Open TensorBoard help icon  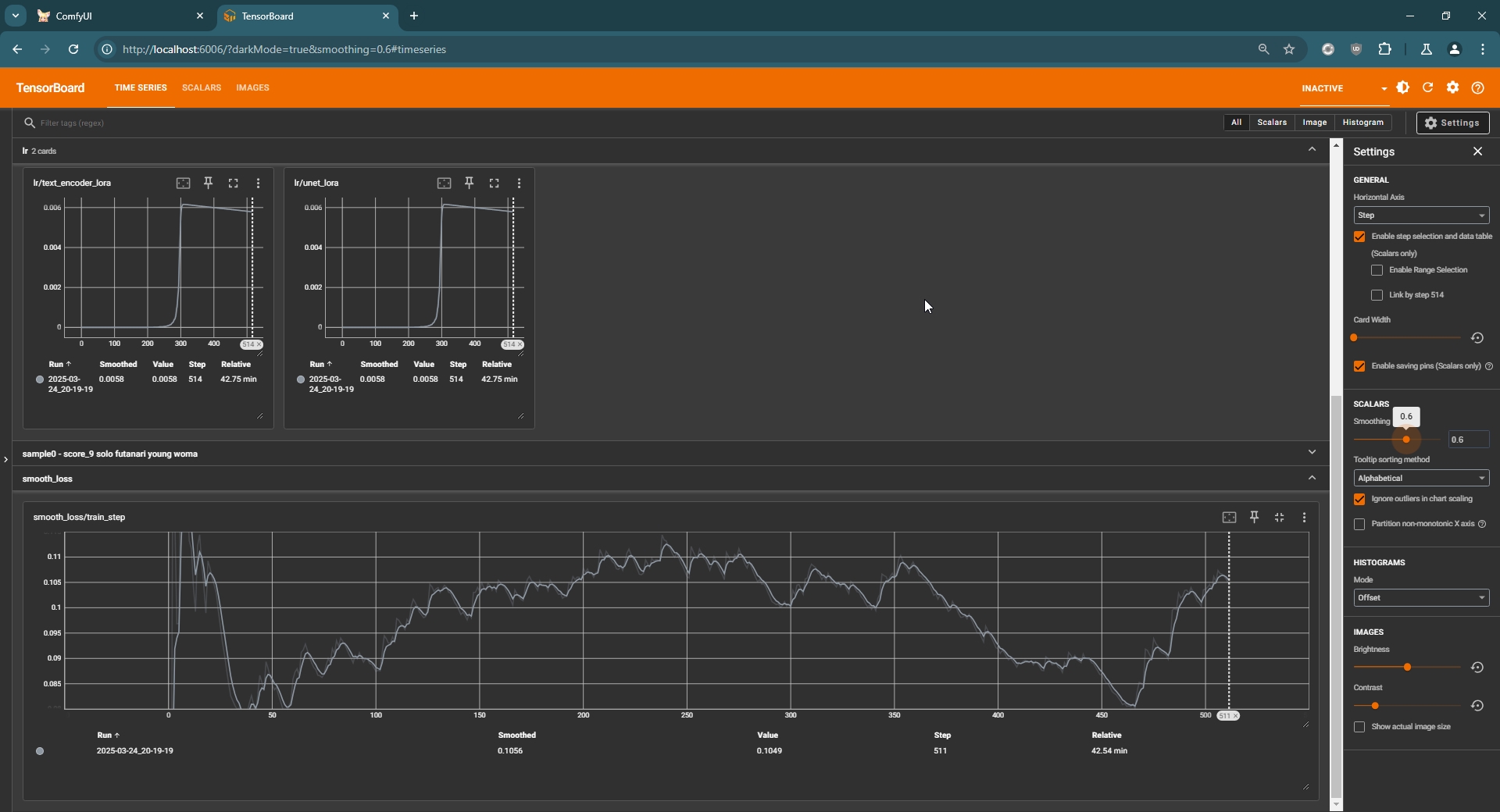(1477, 87)
